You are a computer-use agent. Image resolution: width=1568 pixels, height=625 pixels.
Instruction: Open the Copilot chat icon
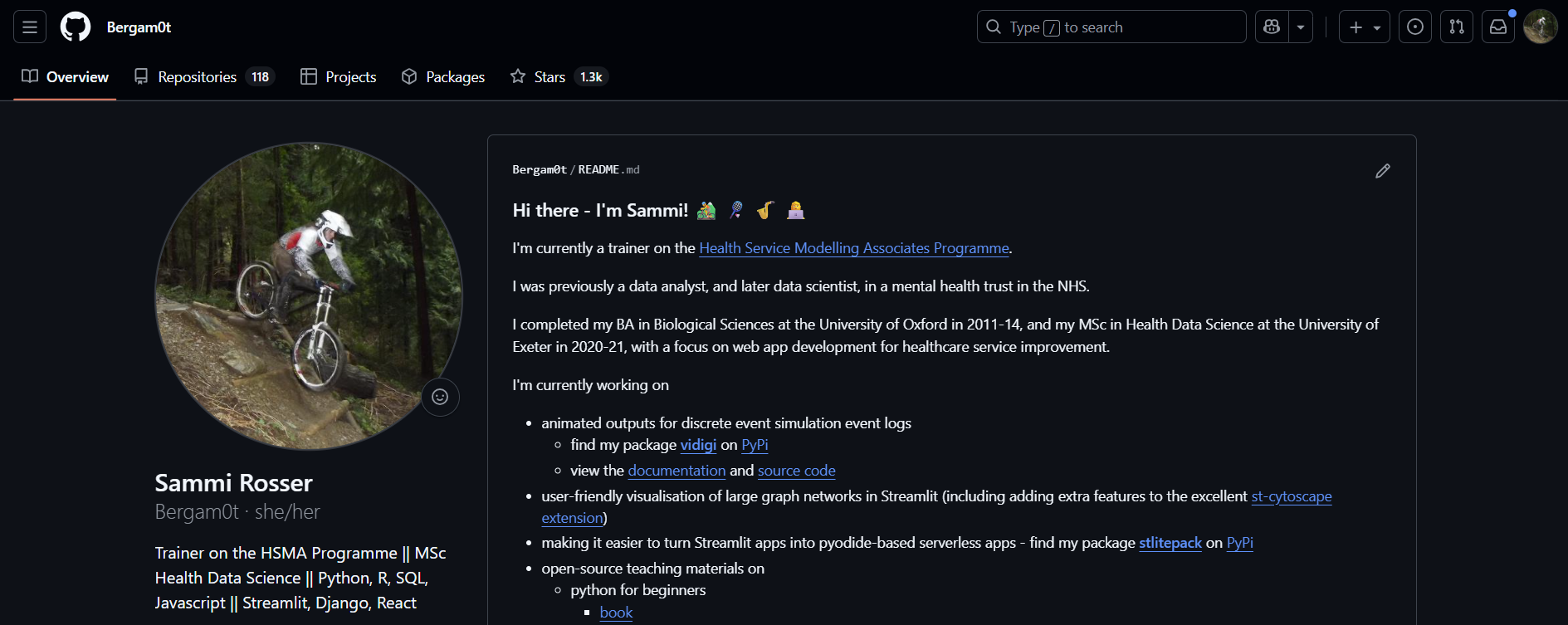(x=1272, y=27)
